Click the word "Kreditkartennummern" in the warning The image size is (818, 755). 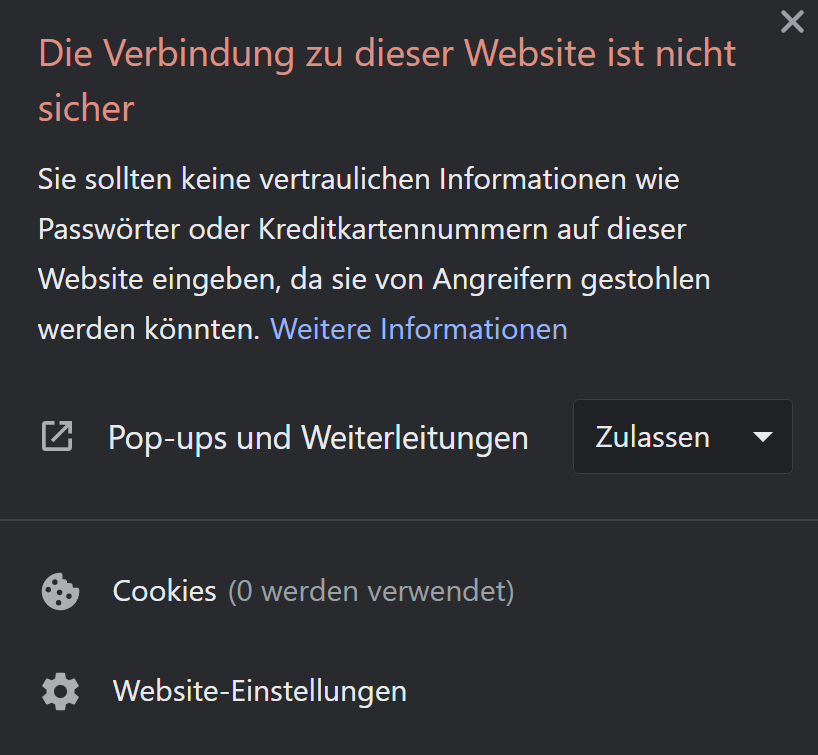pos(403,229)
